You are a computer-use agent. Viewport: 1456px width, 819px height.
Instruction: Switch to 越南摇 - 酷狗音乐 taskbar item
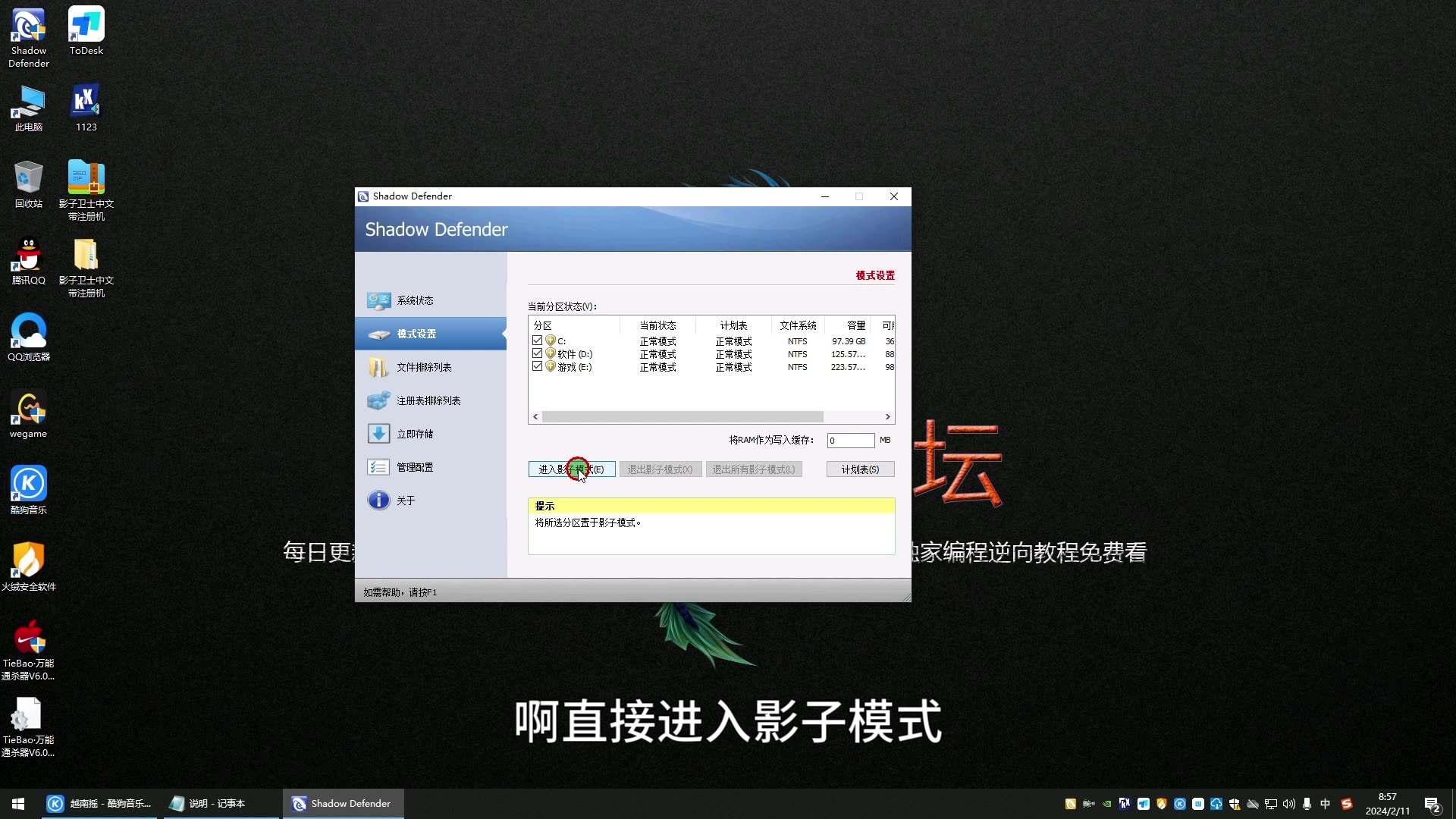point(99,804)
